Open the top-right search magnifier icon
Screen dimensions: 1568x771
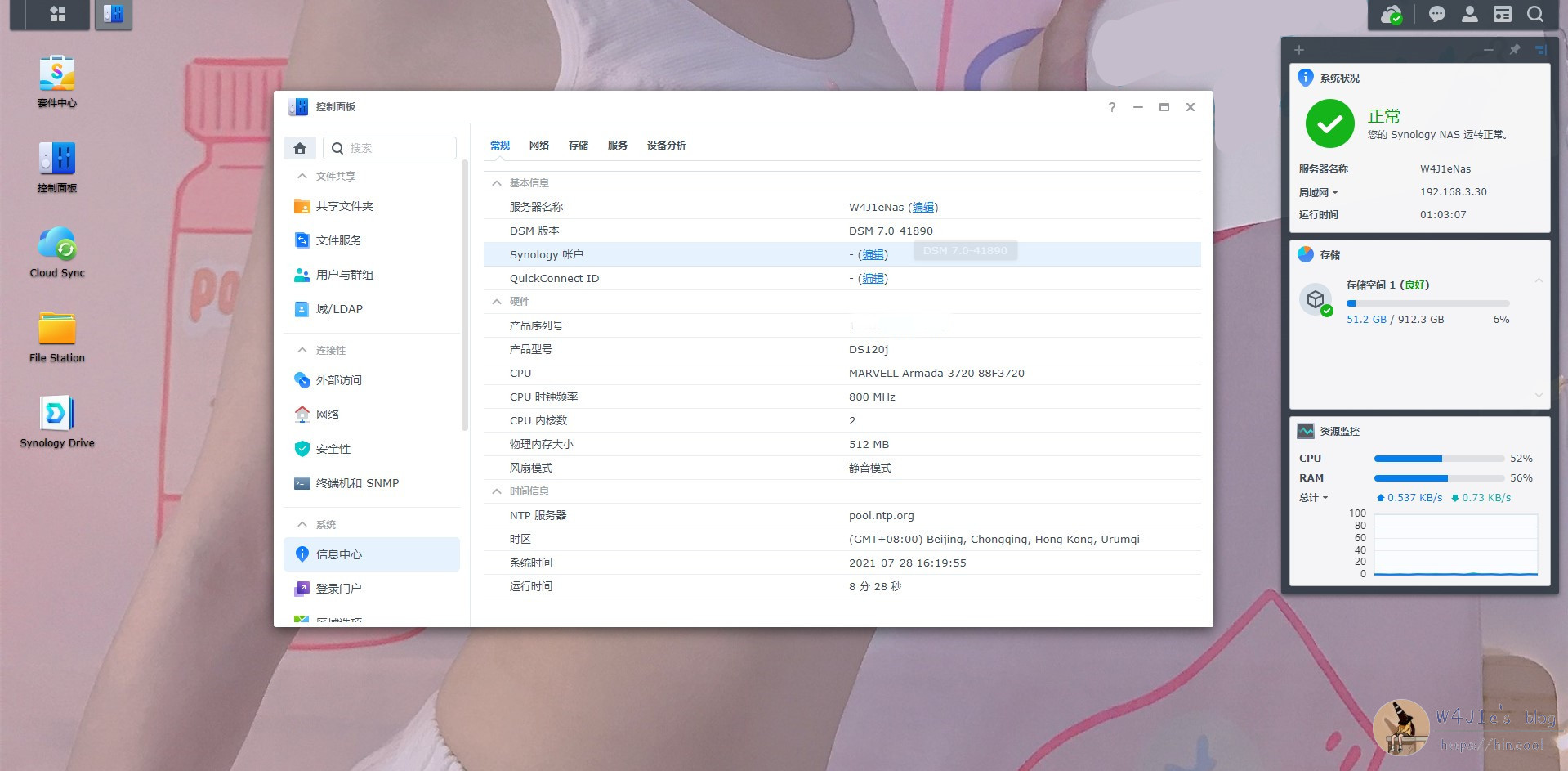click(x=1535, y=14)
